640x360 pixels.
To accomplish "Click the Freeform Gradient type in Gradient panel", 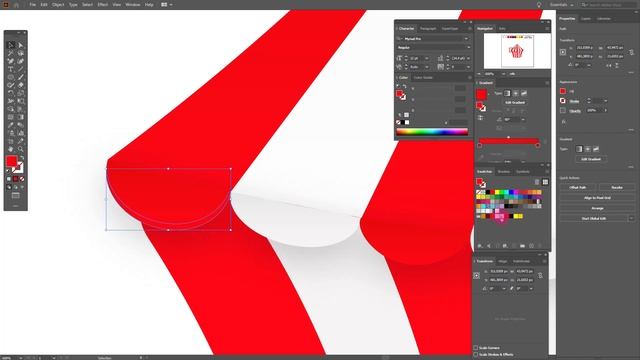I will [524, 93].
